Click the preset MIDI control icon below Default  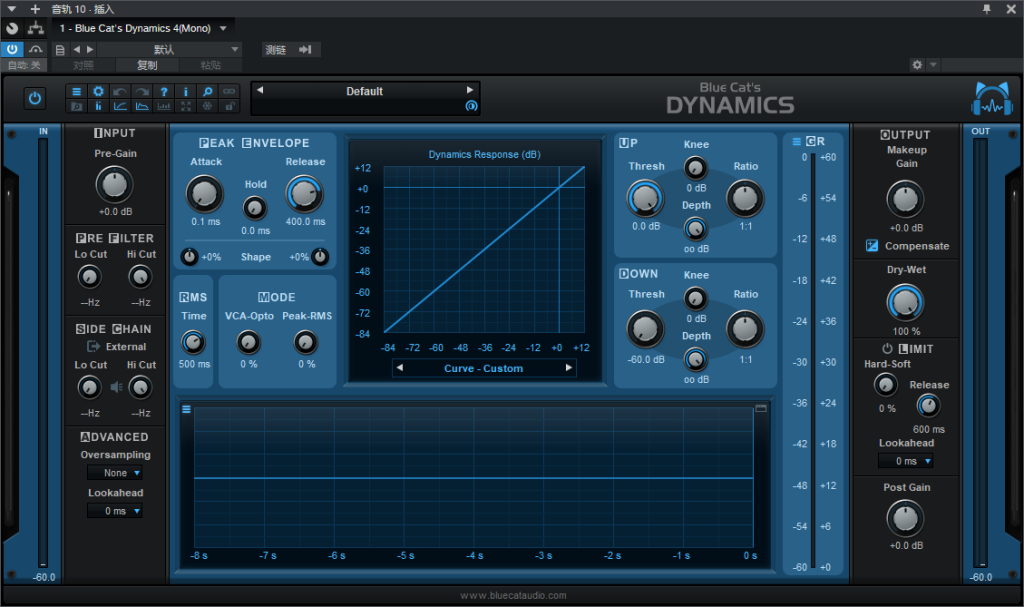(471, 106)
